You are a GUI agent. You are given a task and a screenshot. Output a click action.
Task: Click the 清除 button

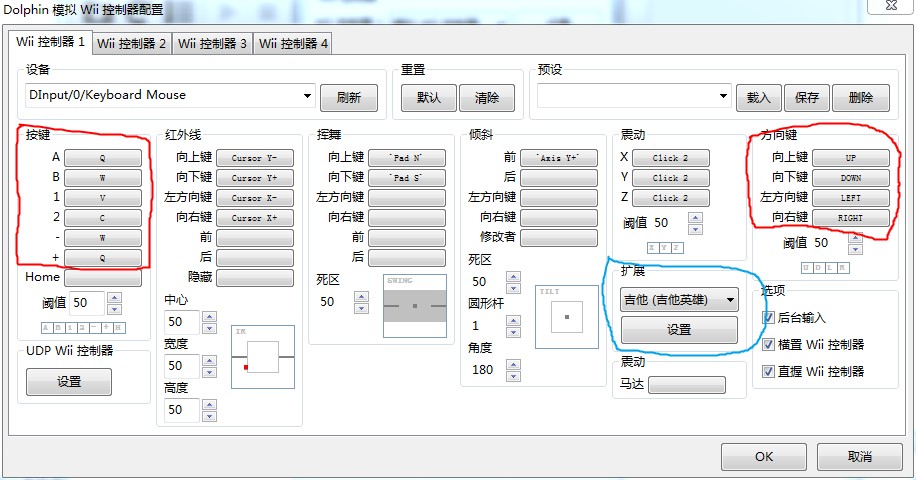[x=487, y=98]
